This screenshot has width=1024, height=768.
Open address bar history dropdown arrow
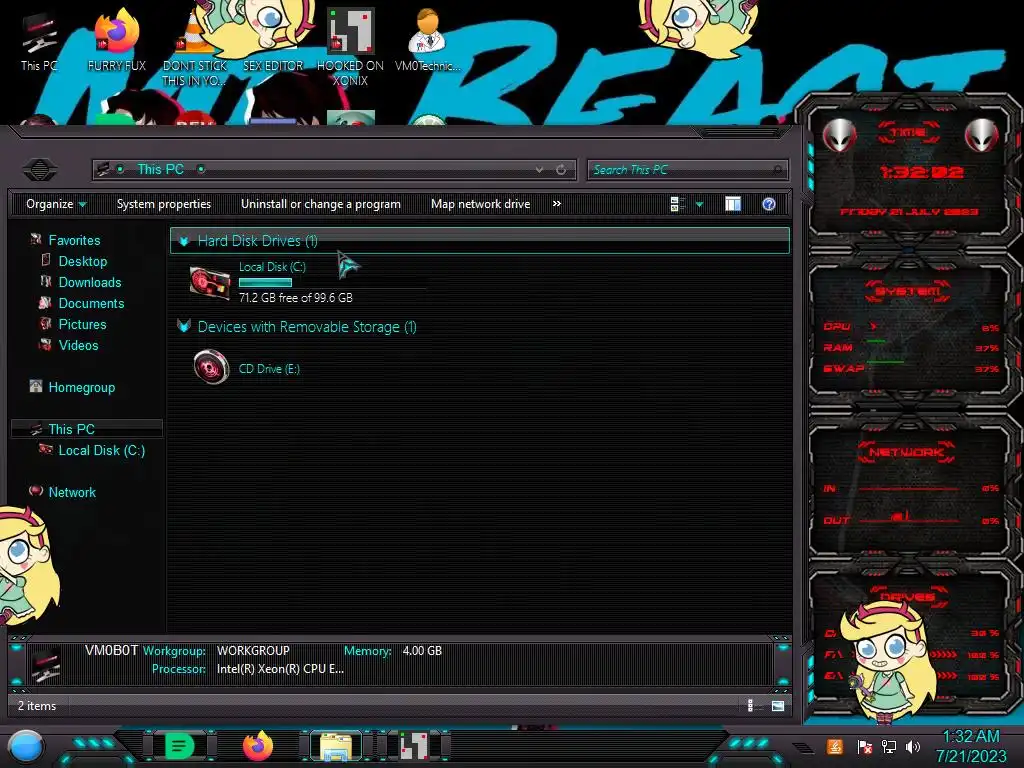539,170
